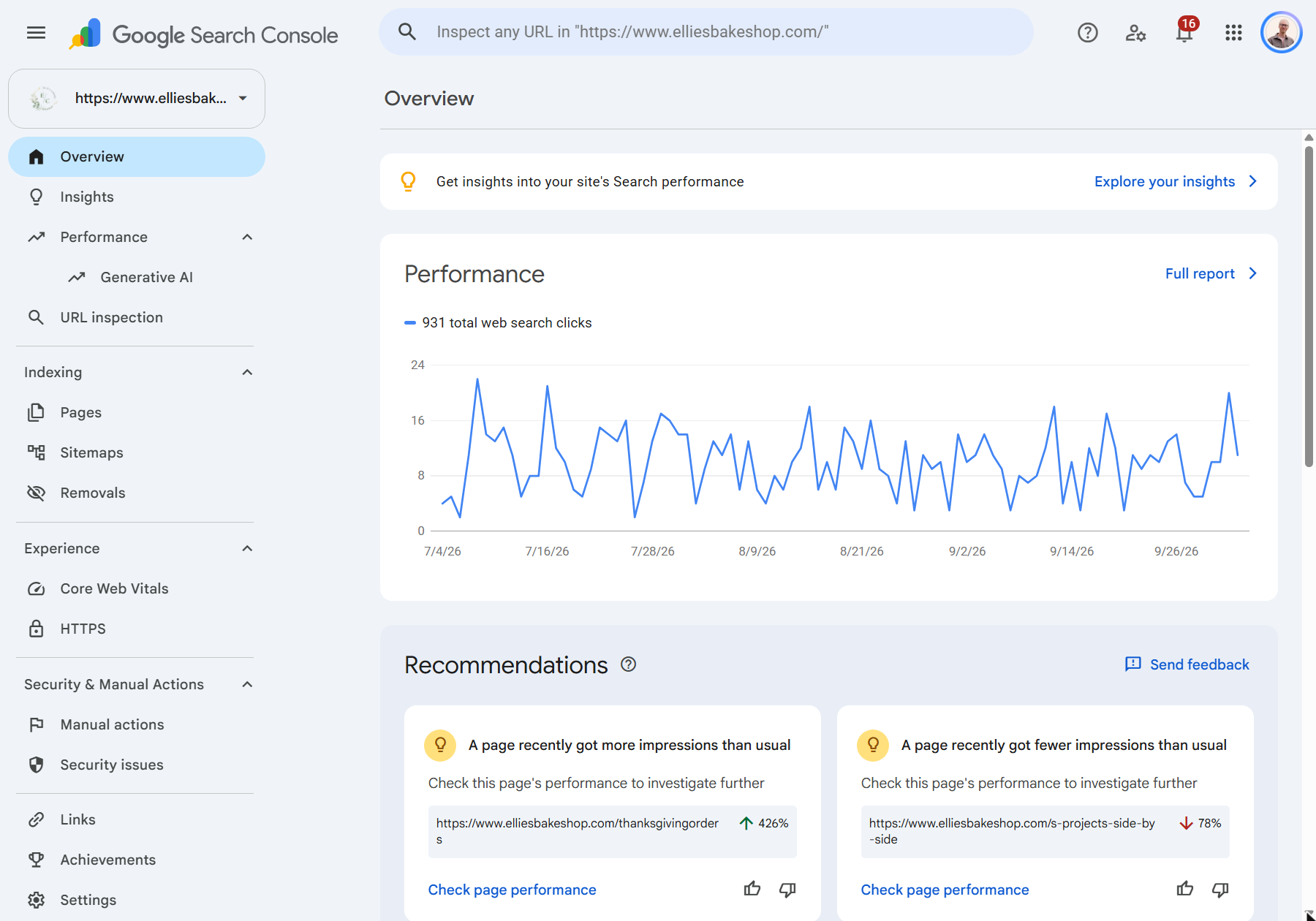1316x921 pixels.
Task: Open the Pages indexing report
Action: [x=137, y=412]
